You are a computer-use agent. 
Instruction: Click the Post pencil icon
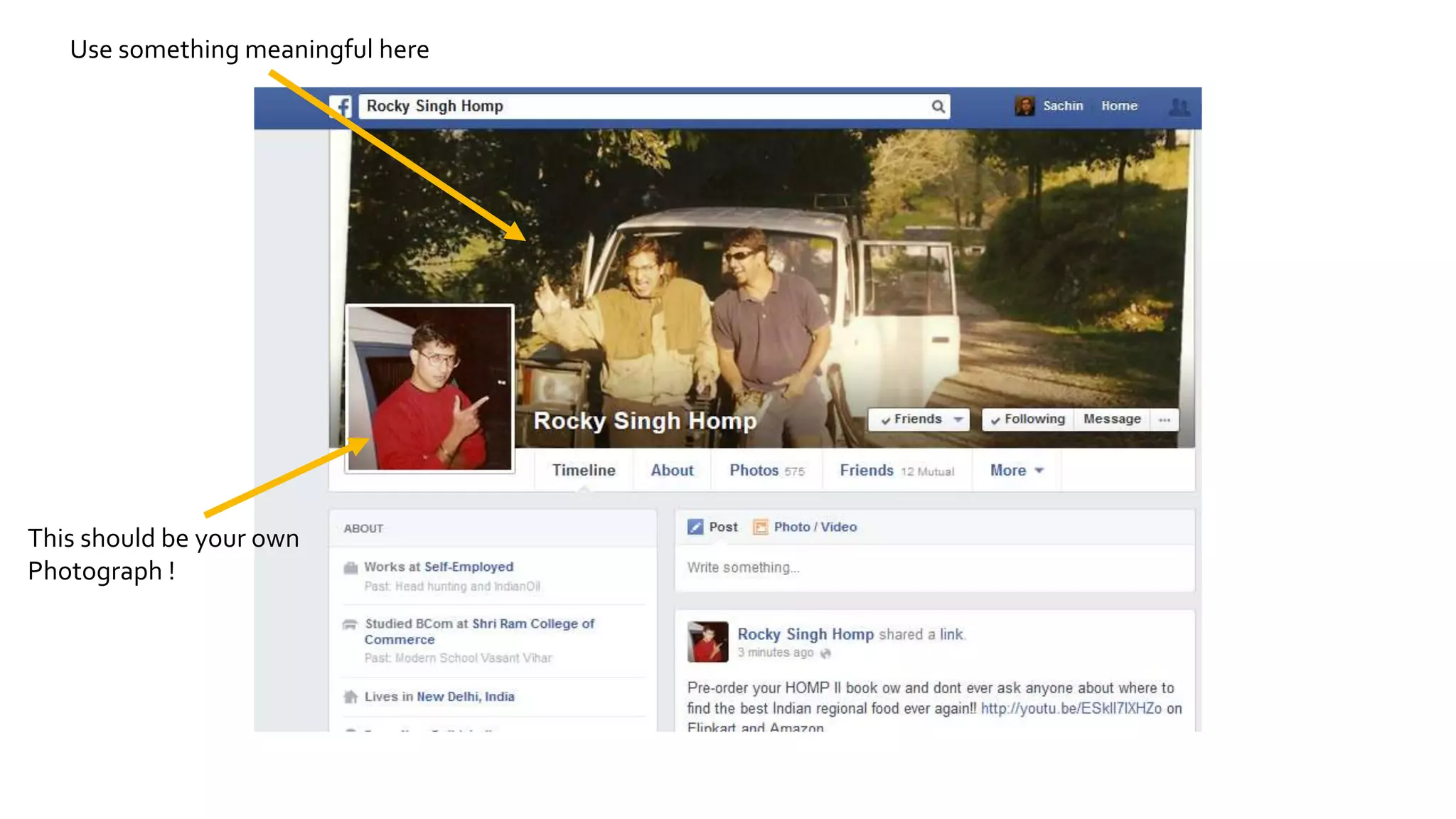pos(695,527)
